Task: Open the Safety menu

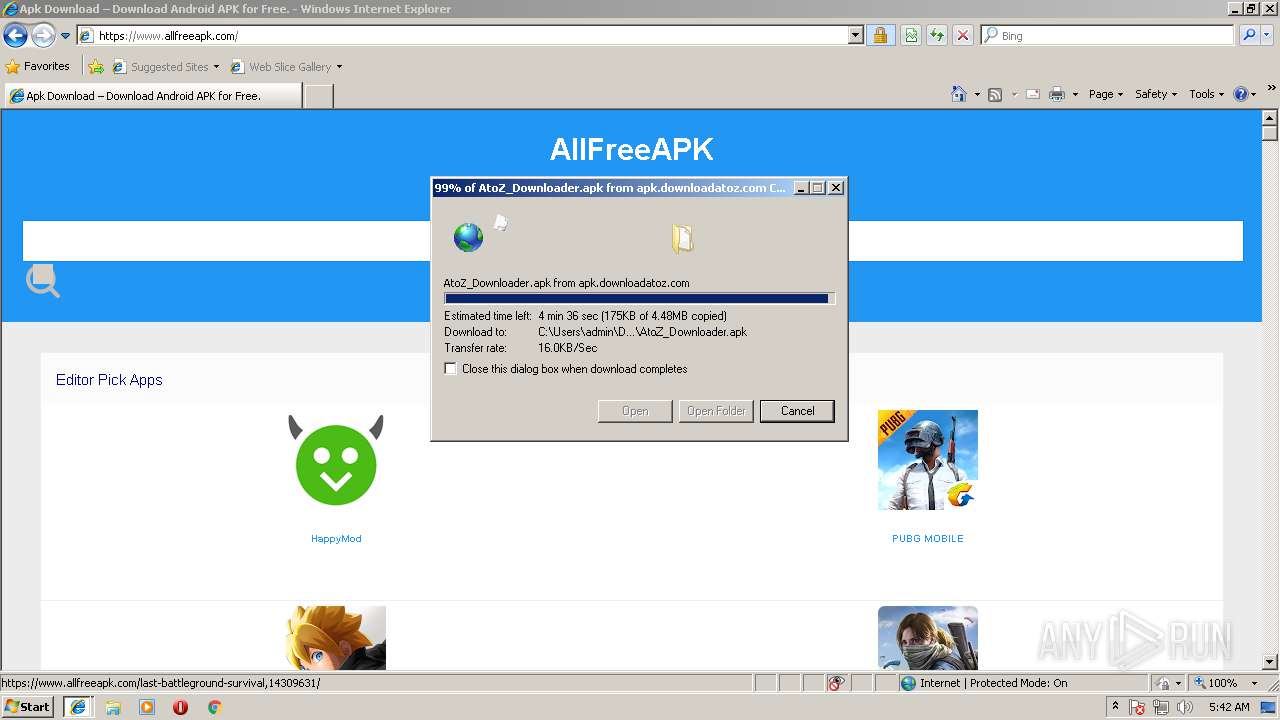Action: click(x=1156, y=94)
